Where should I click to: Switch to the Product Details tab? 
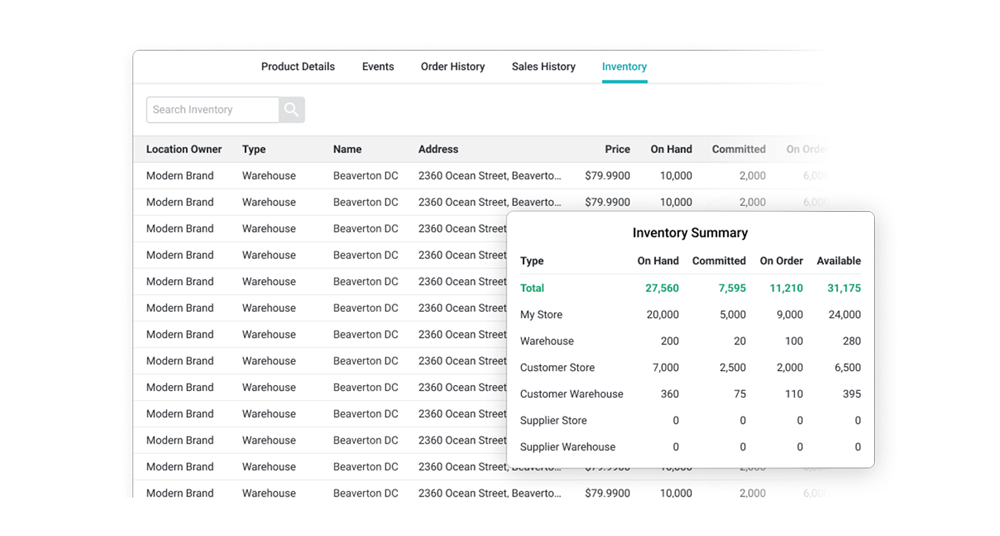(x=298, y=67)
